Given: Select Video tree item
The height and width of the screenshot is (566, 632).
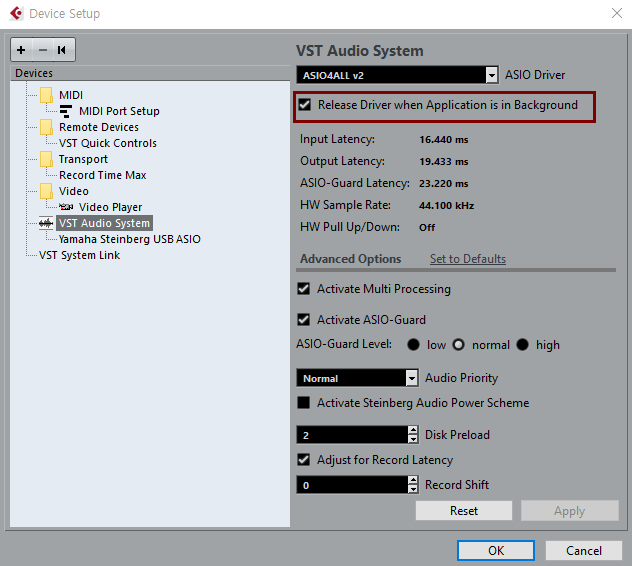Looking at the screenshot, I should [x=74, y=191].
